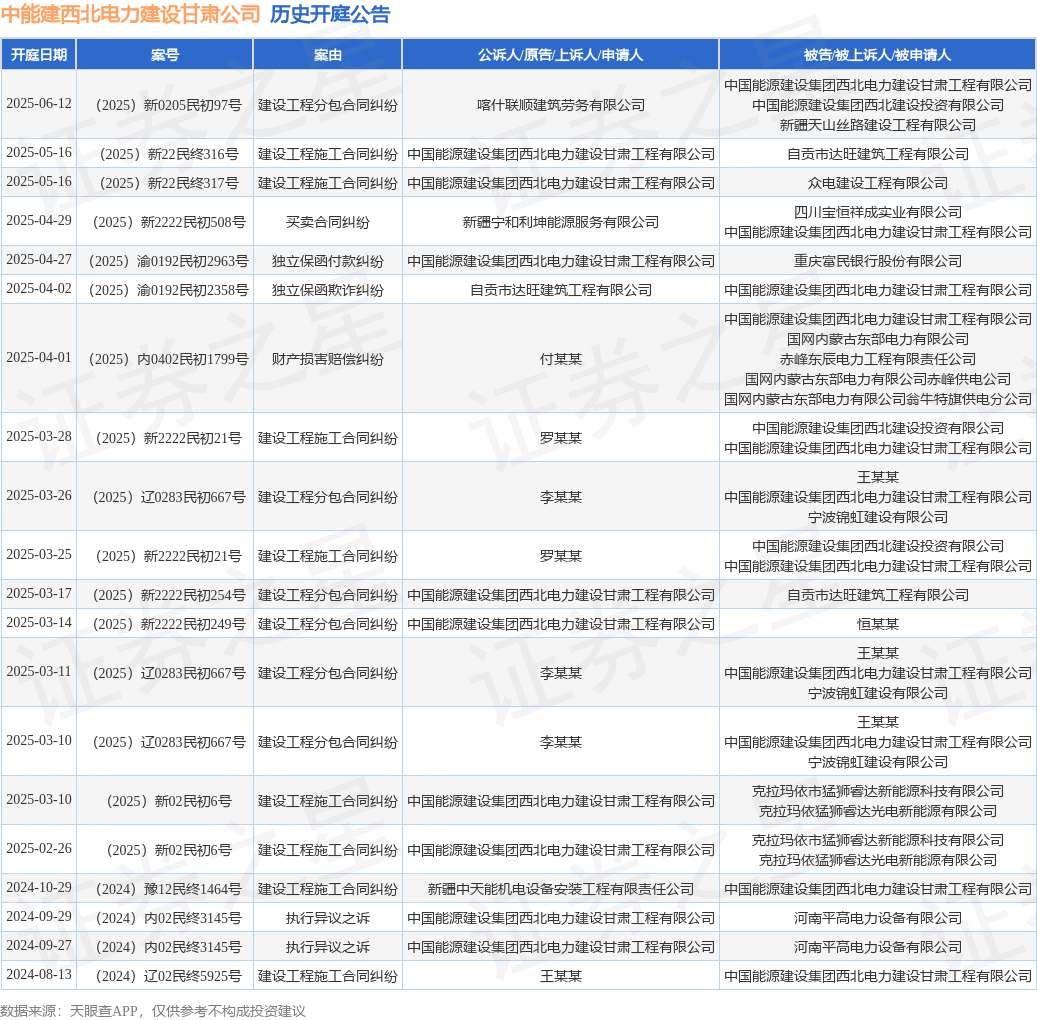The height and width of the screenshot is (1020, 1037).
Task: Click defendant 国网内蒙古东部电力有限公司翁牛特旗供电分公司
Action: 878,399
